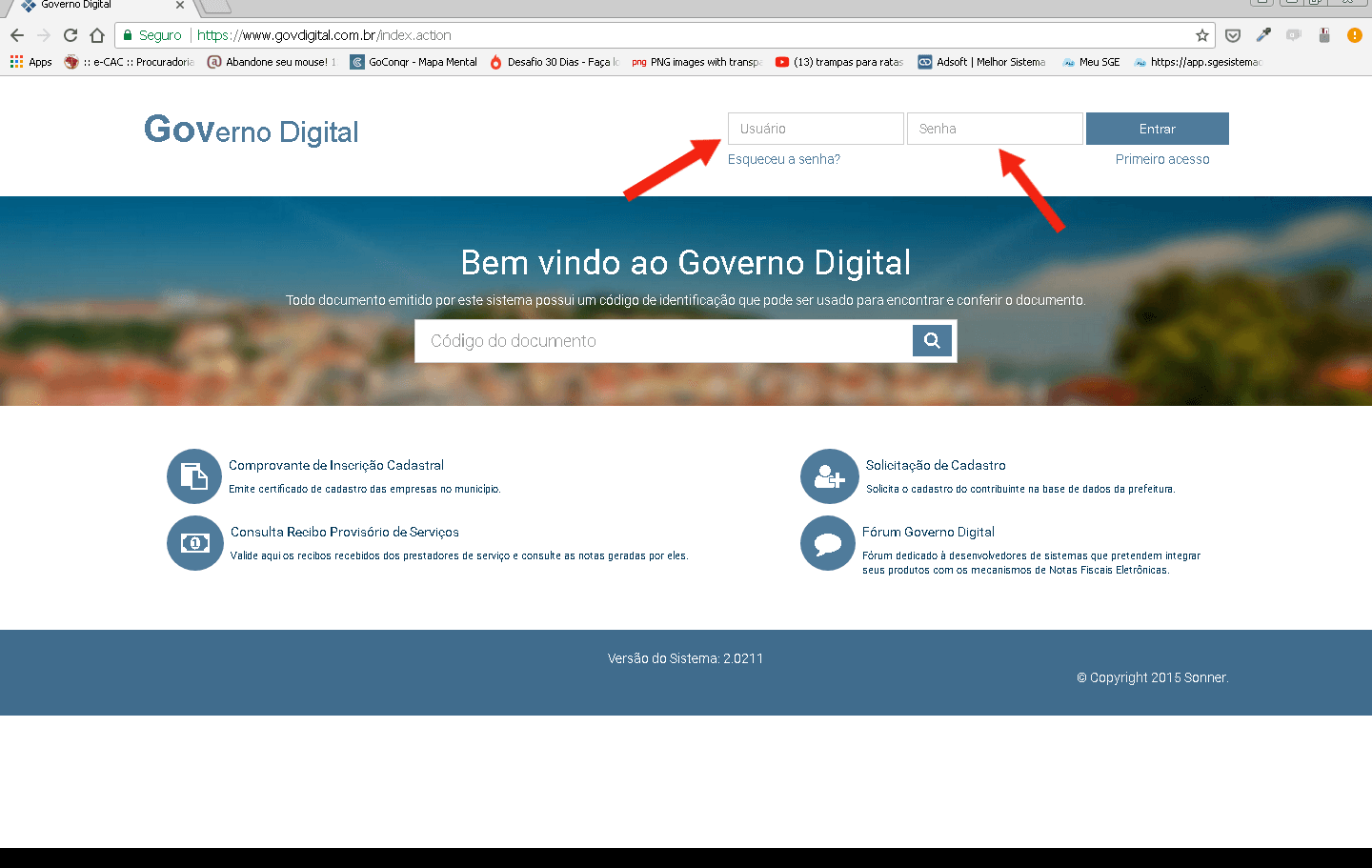Open the 'Primeiro acesso' link

pyautogui.click(x=1161, y=159)
